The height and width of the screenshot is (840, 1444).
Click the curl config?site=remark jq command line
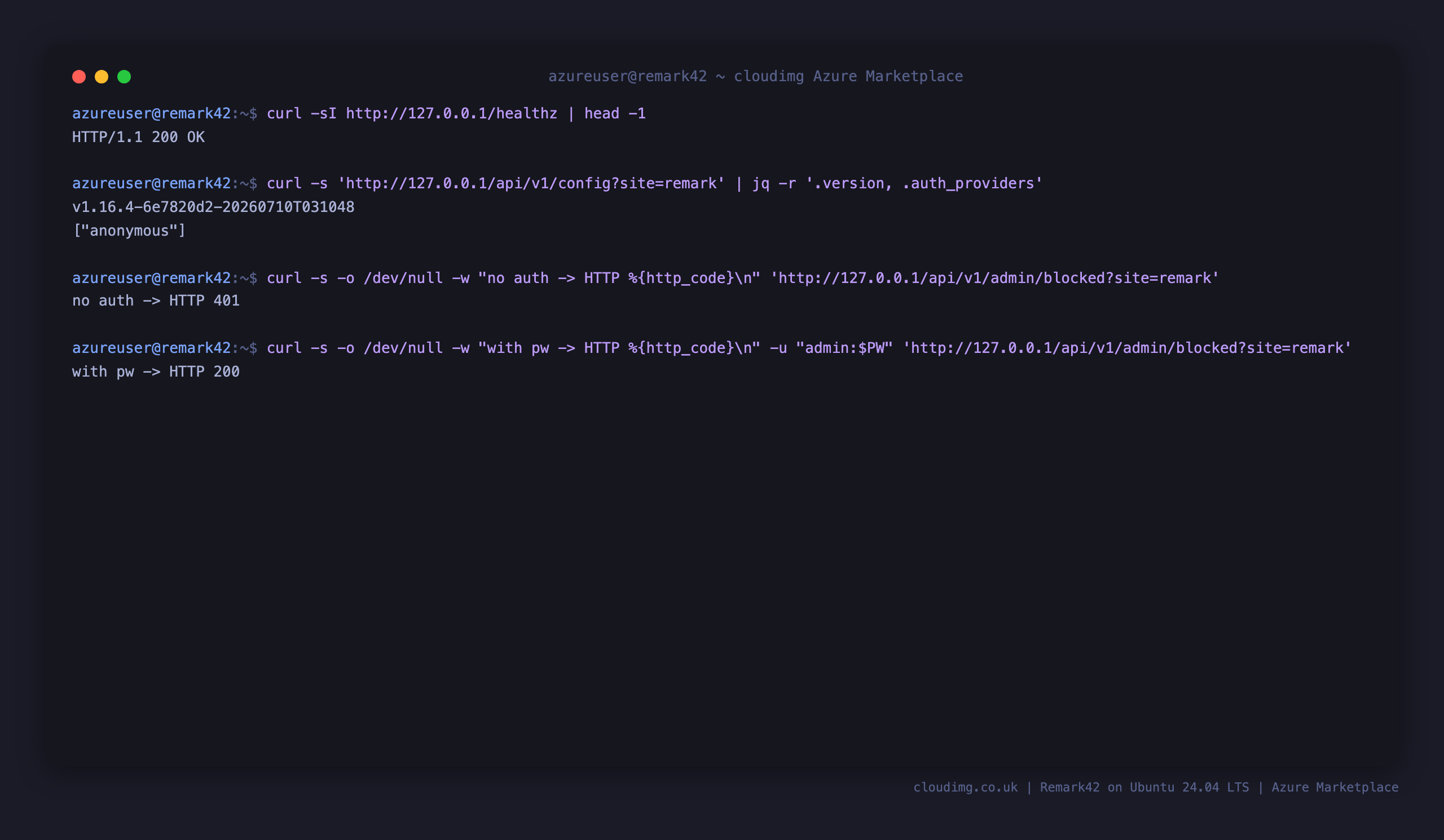[654, 183]
